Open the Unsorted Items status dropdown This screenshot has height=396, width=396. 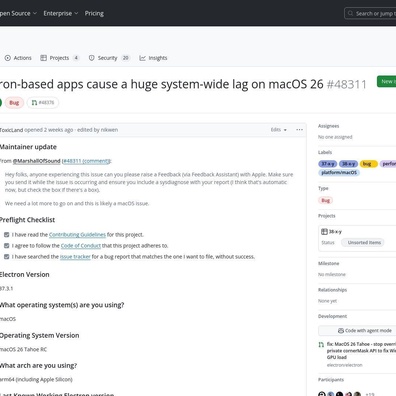pos(364,243)
